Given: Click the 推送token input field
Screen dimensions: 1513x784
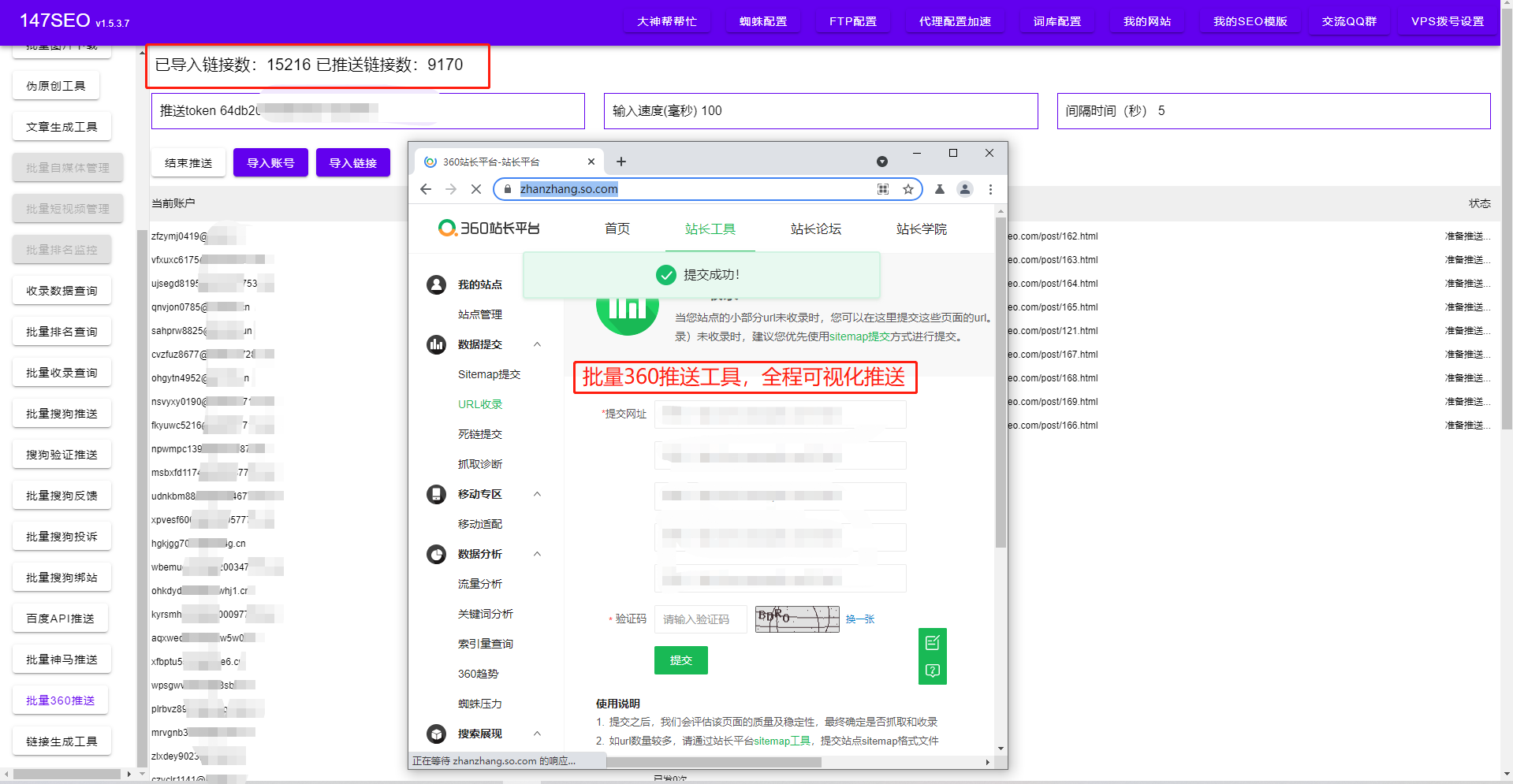Looking at the screenshot, I should tap(368, 111).
